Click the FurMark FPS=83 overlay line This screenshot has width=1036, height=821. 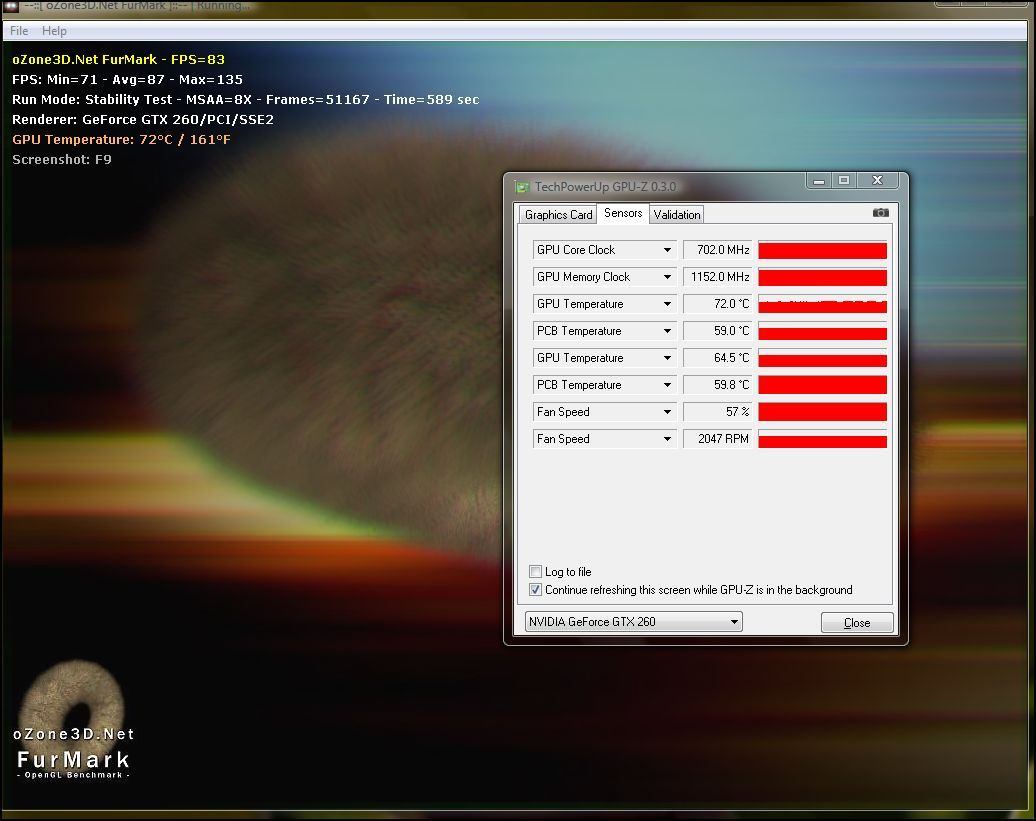coord(118,59)
